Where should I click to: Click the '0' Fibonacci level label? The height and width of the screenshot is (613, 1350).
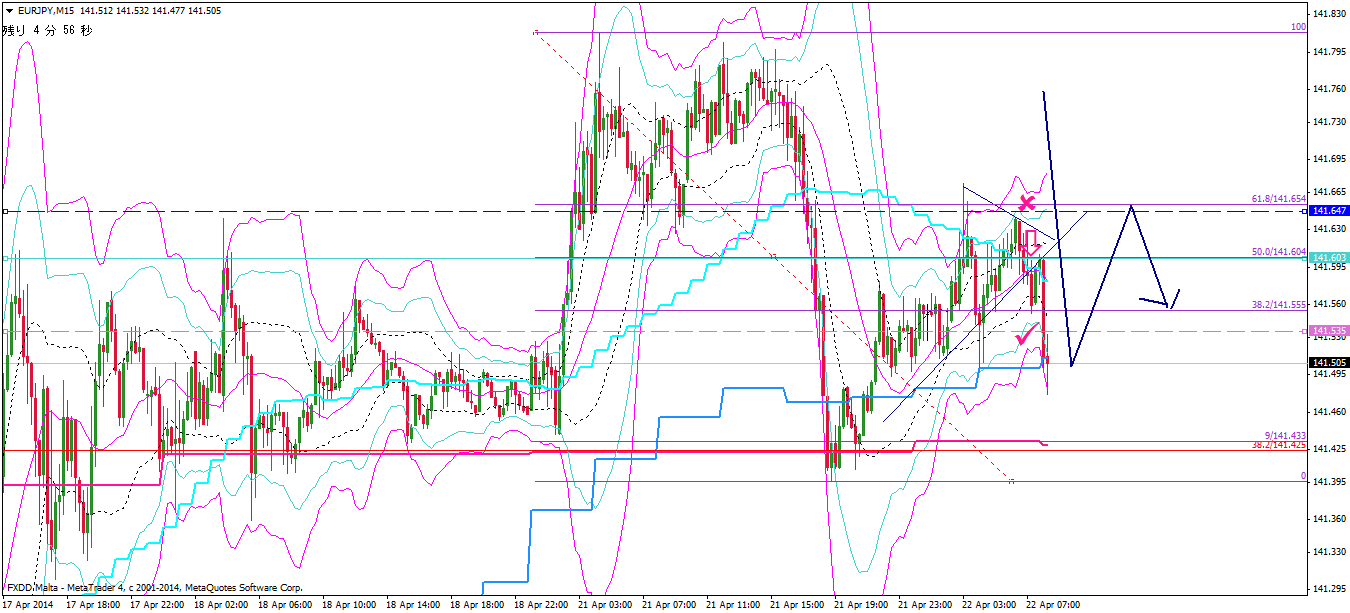point(1303,476)
